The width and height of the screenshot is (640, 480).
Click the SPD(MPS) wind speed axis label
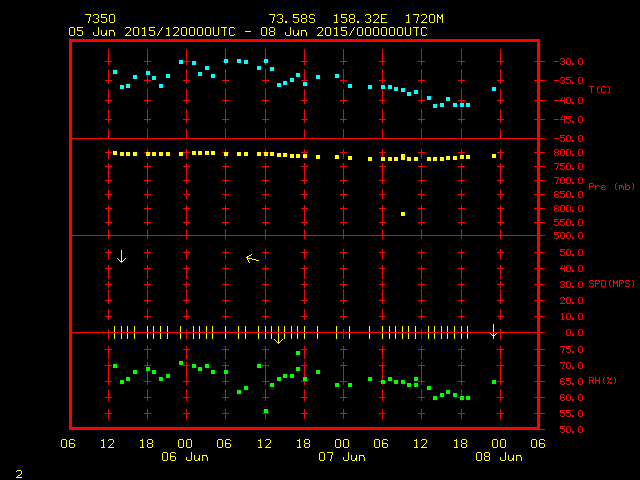(x=610, y=284)
